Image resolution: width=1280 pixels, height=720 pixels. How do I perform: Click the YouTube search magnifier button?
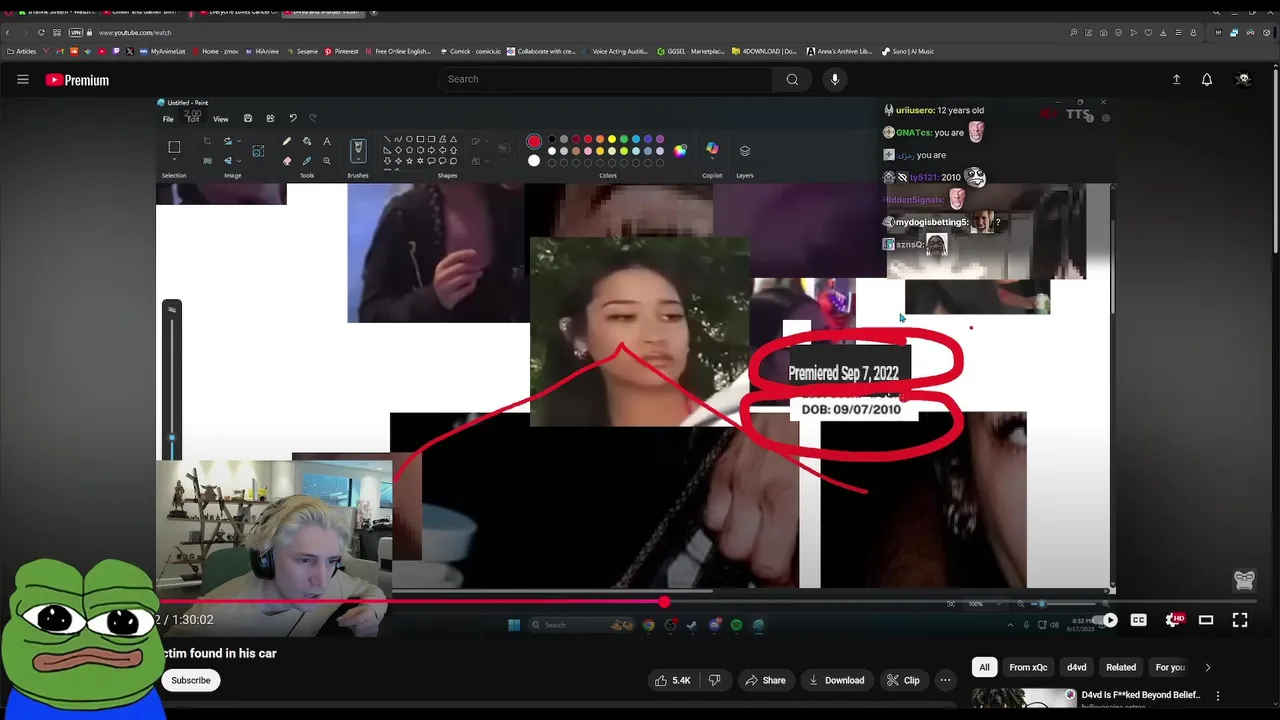[x=792, y=79]
